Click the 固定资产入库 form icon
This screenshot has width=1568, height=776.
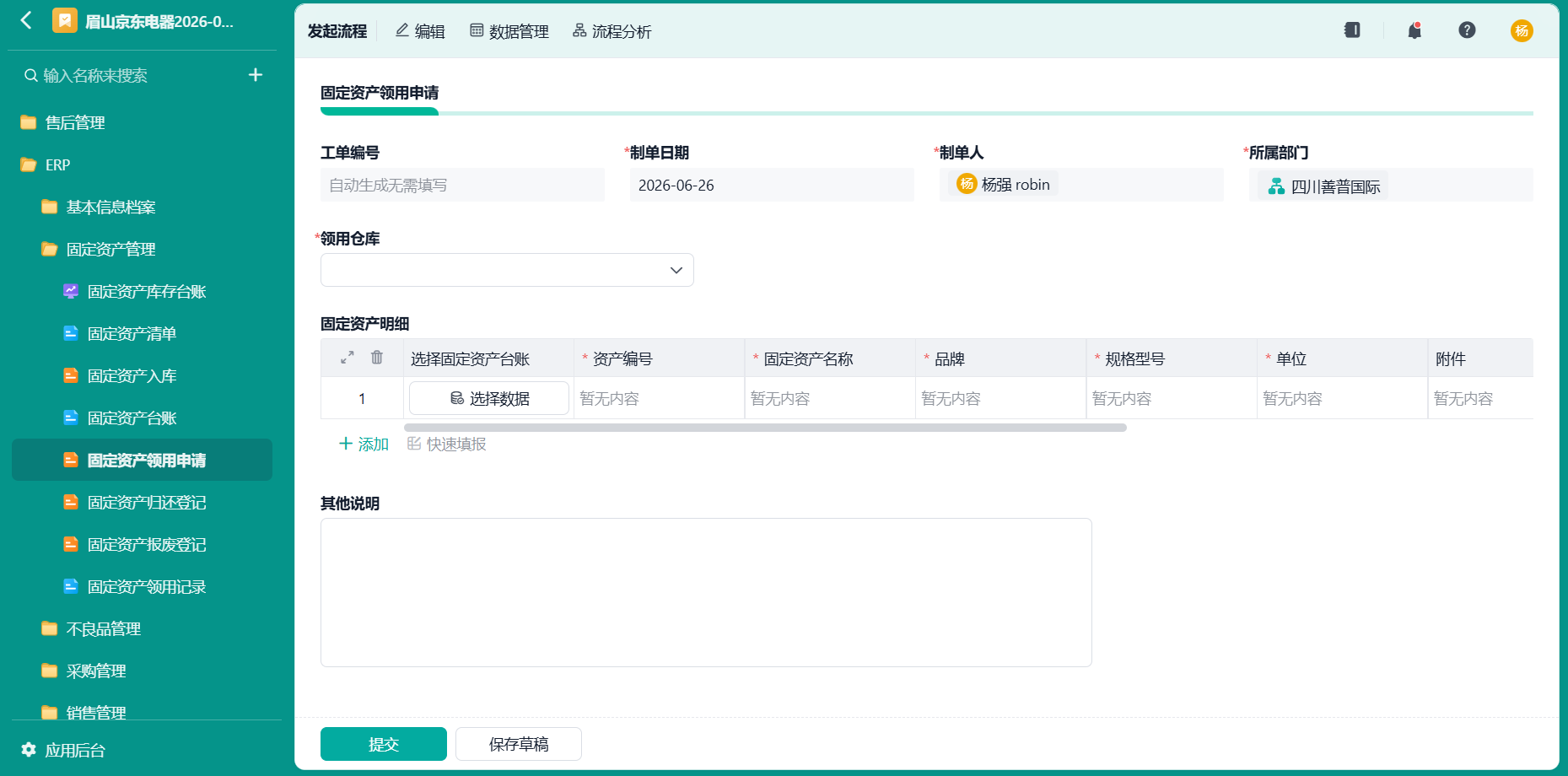[x=71, y=375]
